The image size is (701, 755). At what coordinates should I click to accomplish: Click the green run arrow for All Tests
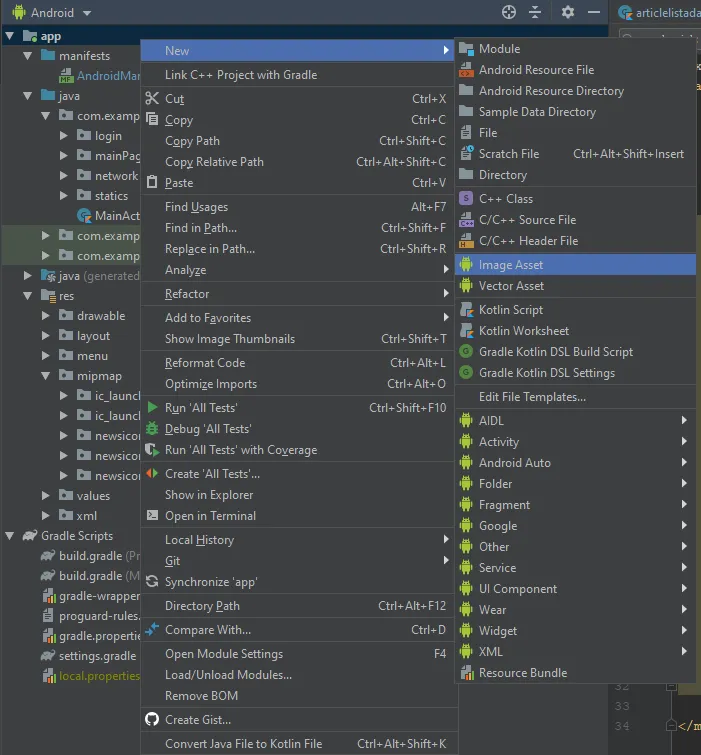coord(152,407)
